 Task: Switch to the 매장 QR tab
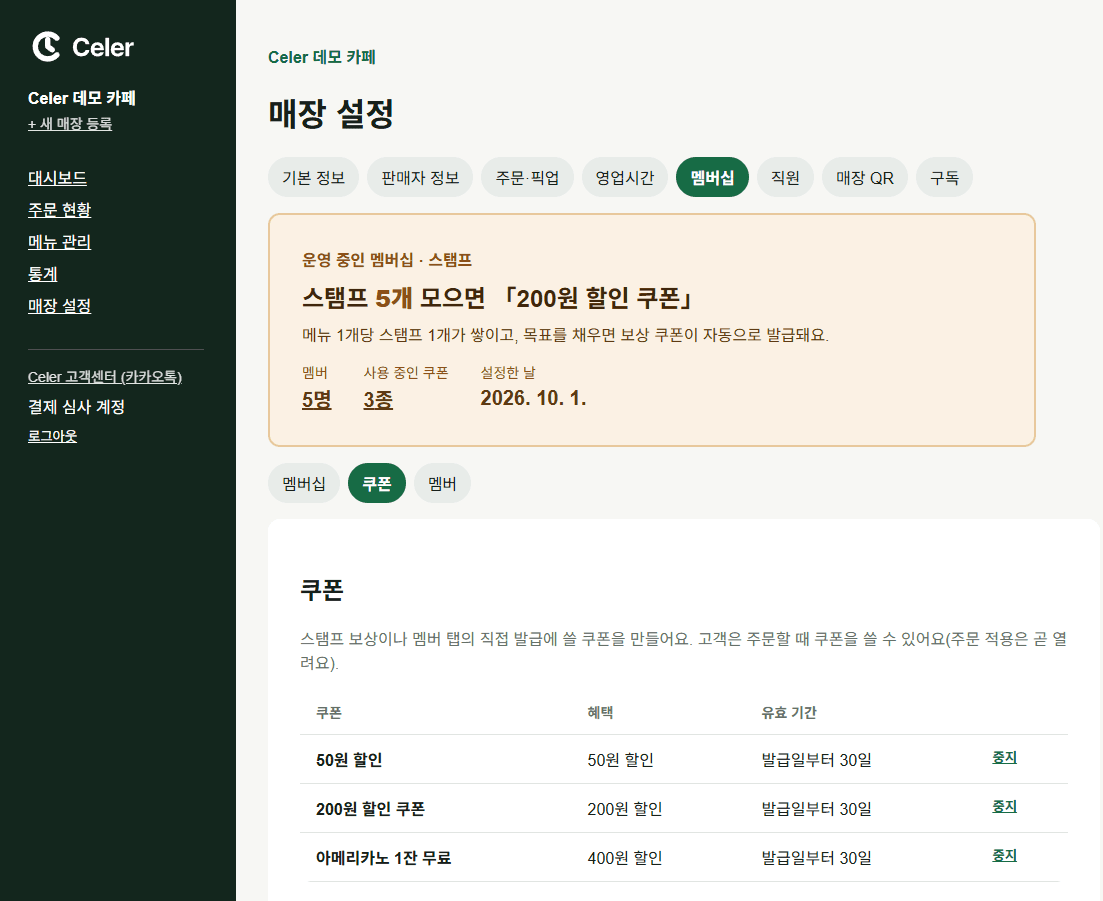pos(865,177)
